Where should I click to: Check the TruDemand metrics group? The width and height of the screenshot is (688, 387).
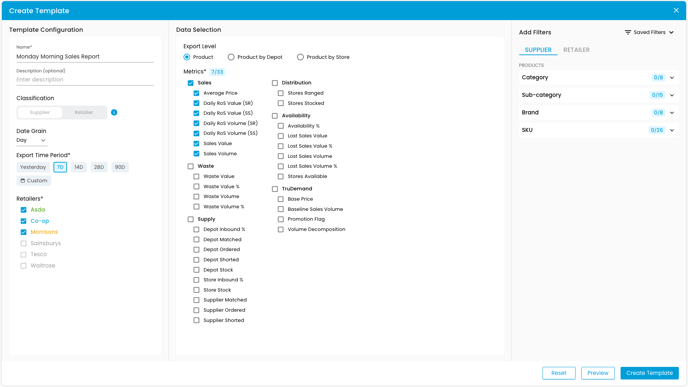(x=275, y=189)
